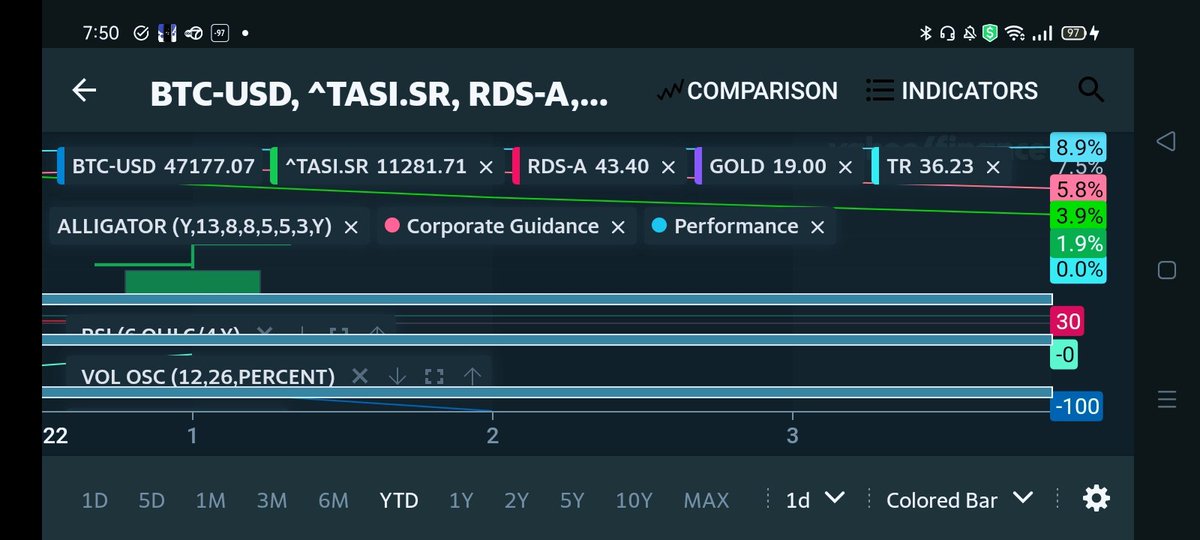1200x540 pixels.
Task: Tap the Wi-Fi status icon
Action: [x=1016, y=33]
